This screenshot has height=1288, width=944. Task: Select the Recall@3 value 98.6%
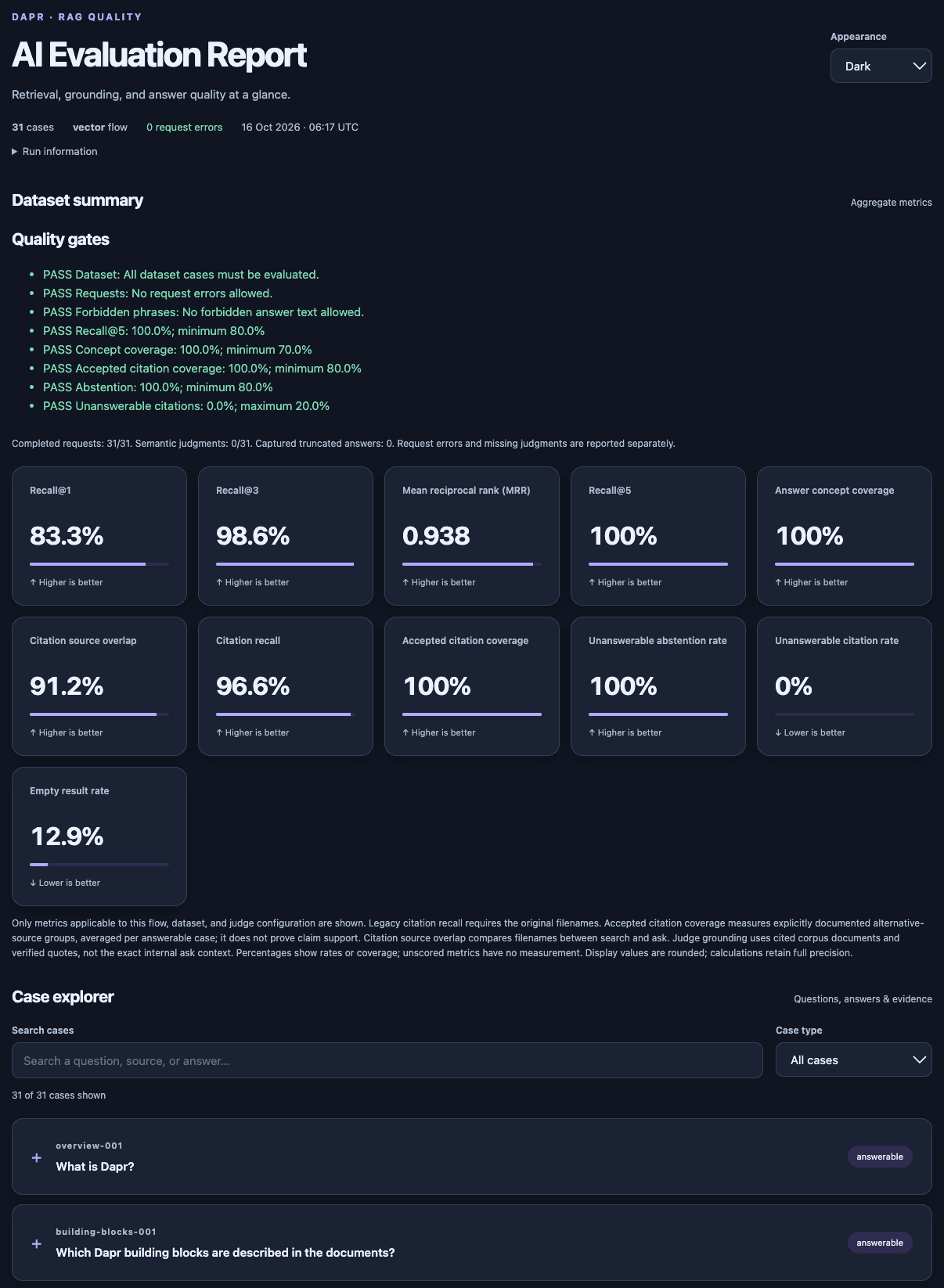pos(253,536)
